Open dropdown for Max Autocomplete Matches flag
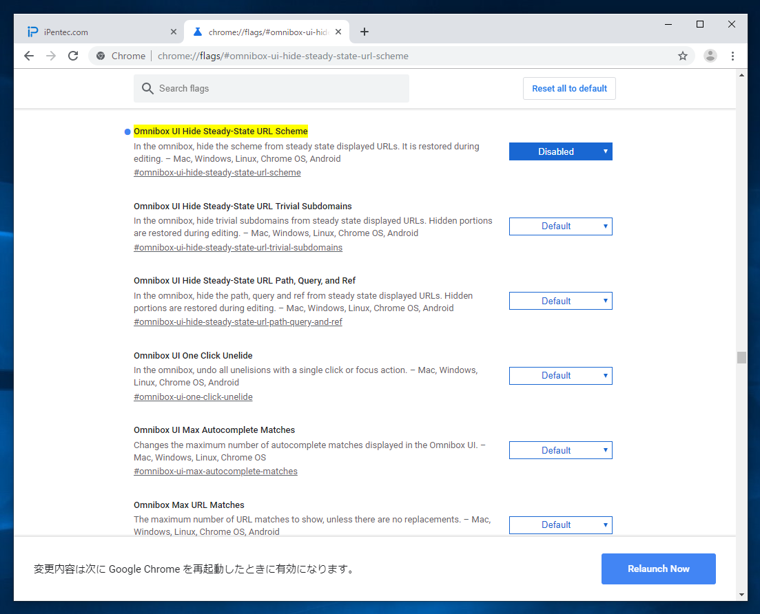 [560, 450]
